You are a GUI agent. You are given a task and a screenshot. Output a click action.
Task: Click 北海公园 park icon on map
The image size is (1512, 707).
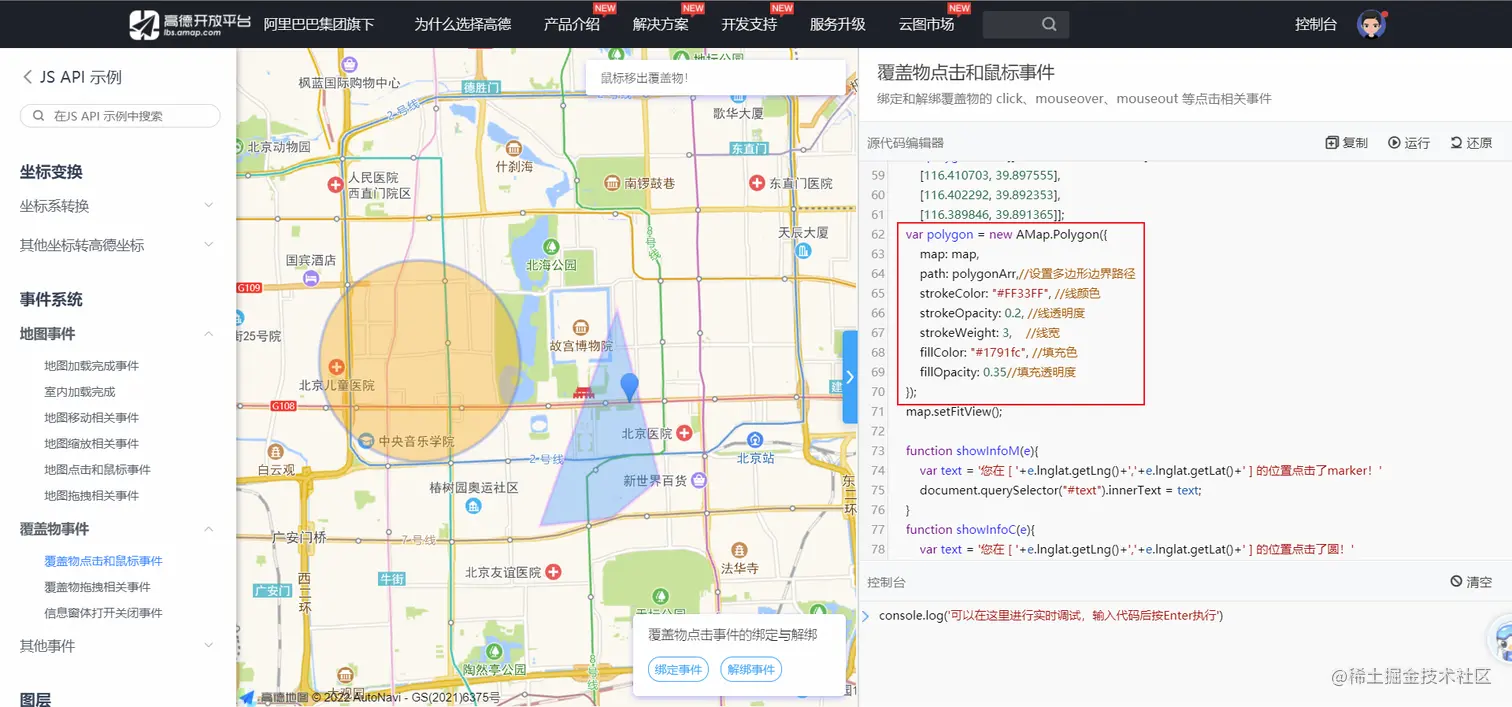[x=549, y=246]
